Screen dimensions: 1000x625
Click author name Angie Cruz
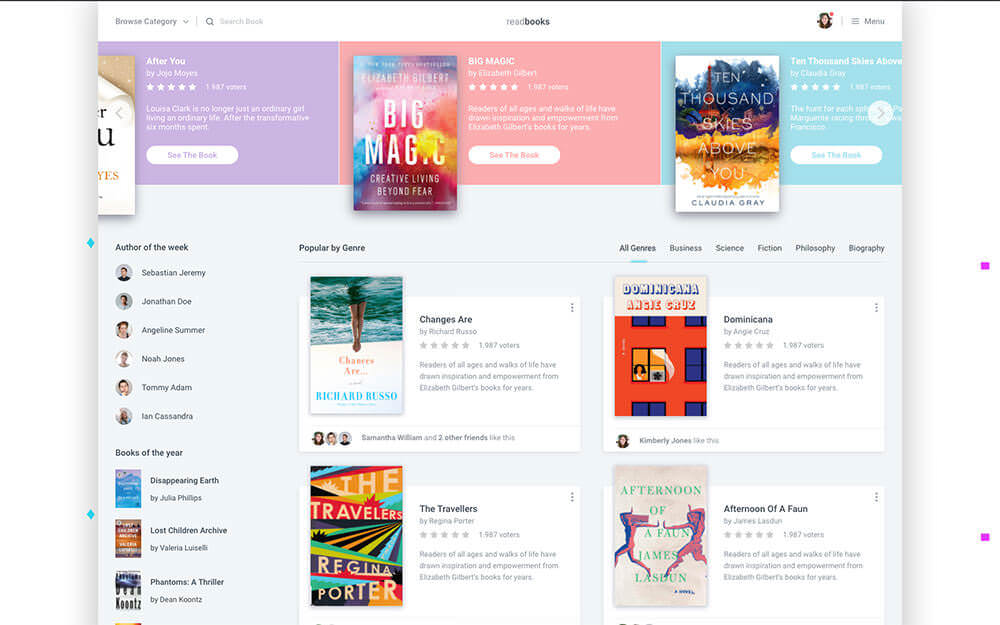(751, 332)
